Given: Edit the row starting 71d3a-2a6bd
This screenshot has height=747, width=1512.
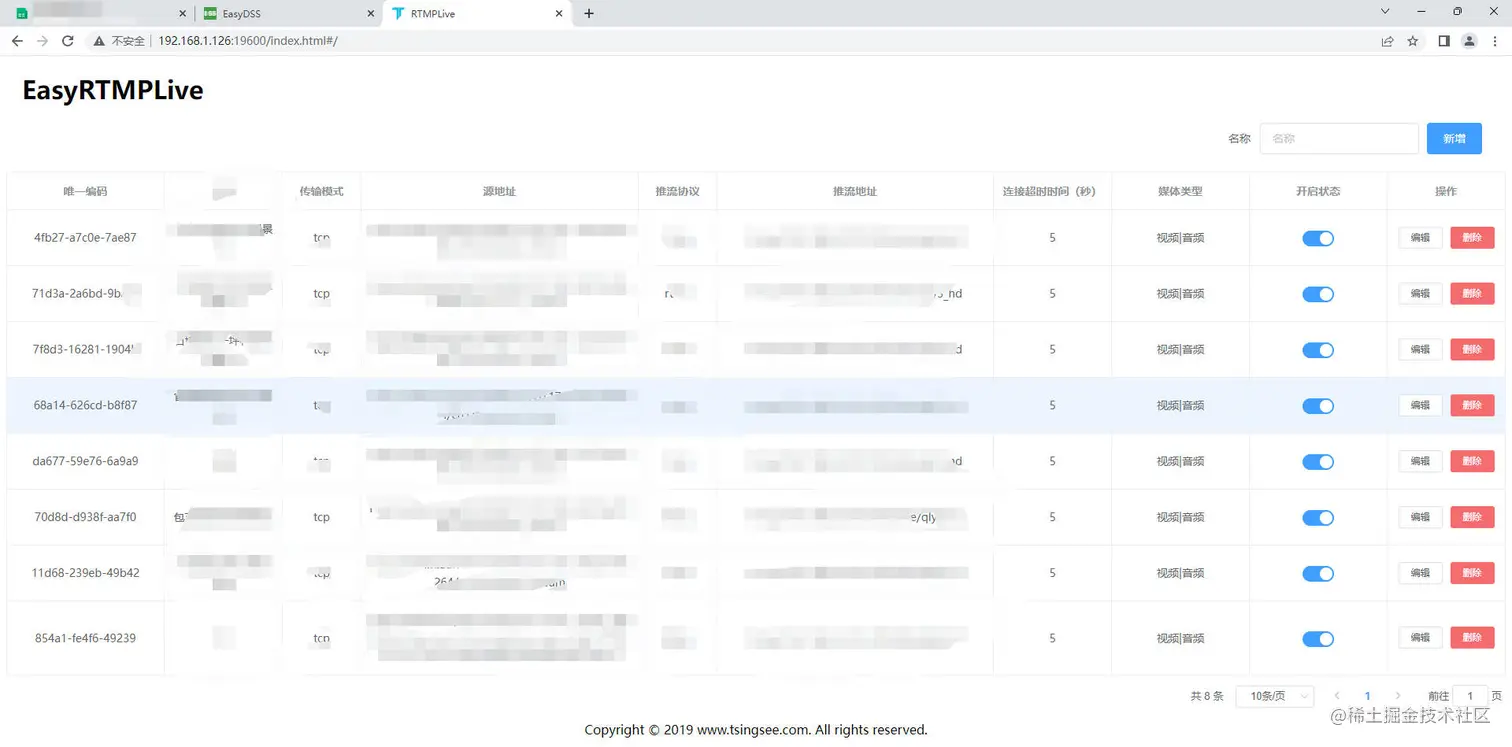Looking at the screenshot, I should pyautogui.click(x=1420, y=294).
